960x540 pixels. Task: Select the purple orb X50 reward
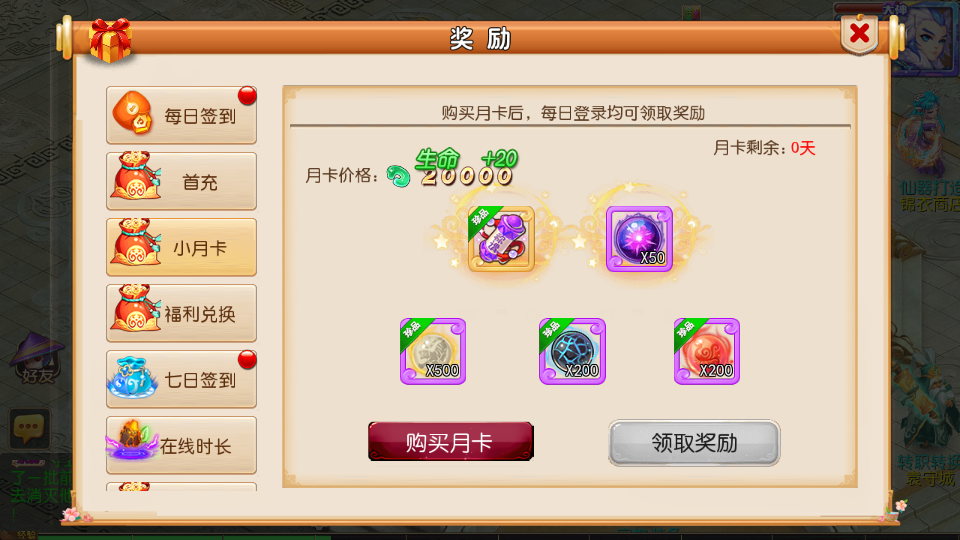click(639, 239)
